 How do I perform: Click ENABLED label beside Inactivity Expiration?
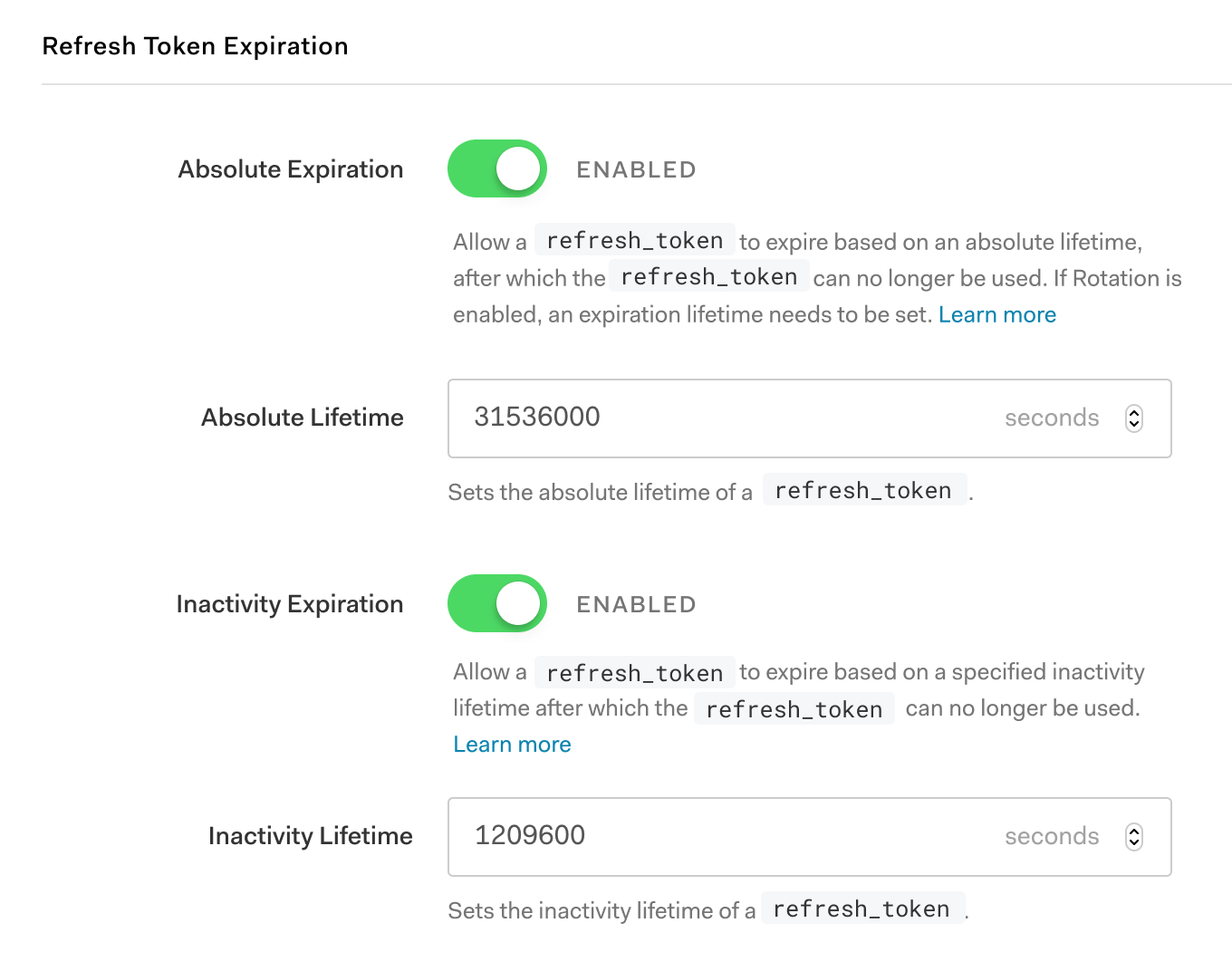click(636, 604)
